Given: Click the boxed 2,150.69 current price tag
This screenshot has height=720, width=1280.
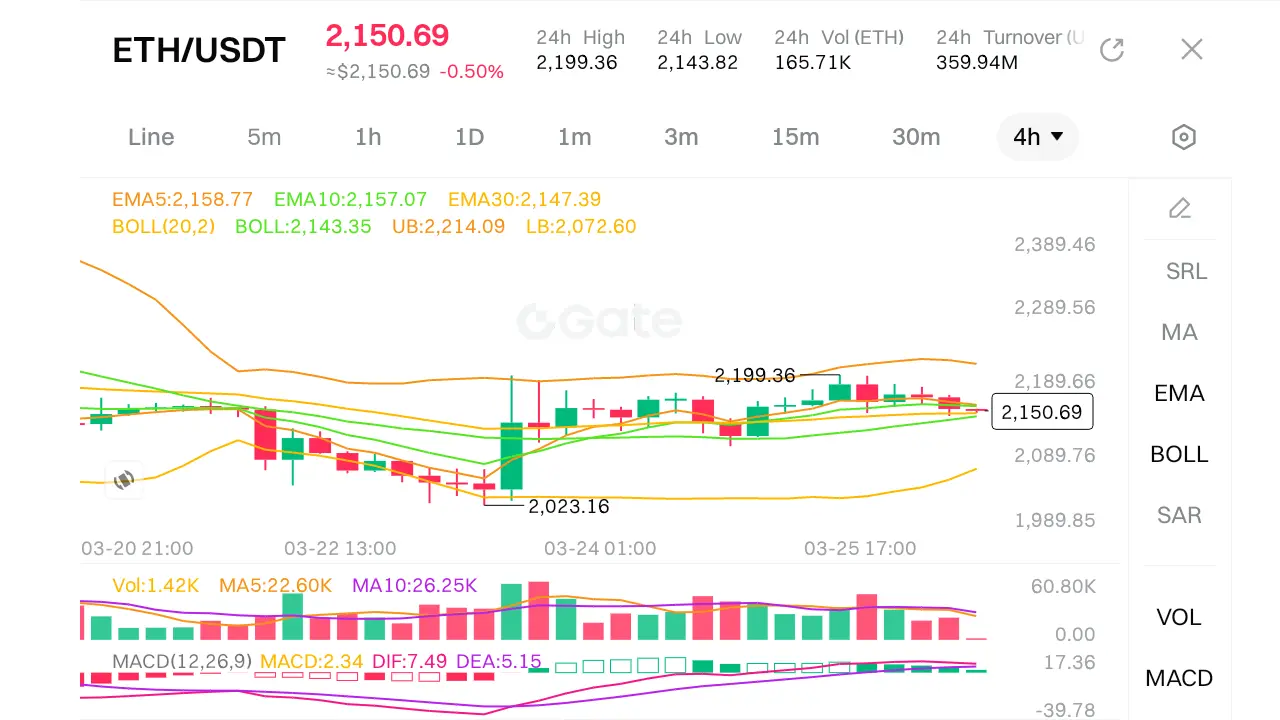Looking at the screenshot, I should pyautogui.click(x=1042, y=412).
